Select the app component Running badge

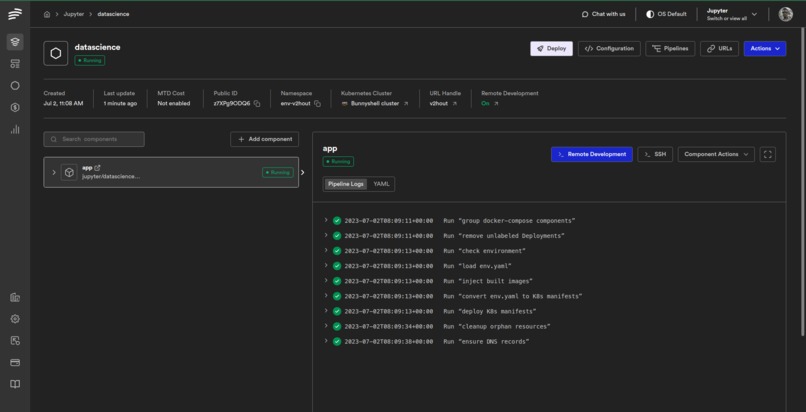point(278,173)
